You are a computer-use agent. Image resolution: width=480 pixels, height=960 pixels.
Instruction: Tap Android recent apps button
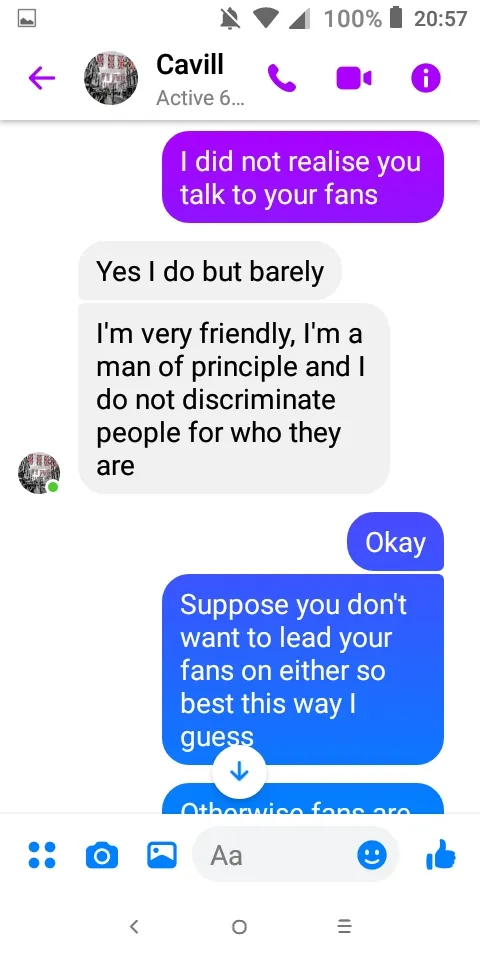pyautogui.click(x=345, y=926)
